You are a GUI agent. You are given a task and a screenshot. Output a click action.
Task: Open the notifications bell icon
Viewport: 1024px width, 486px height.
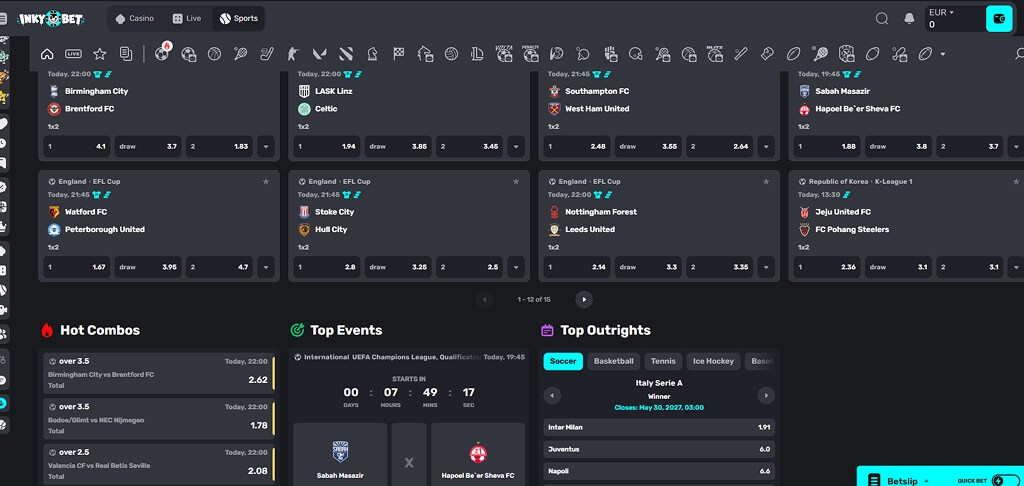pyautogui.click(x=909, y=18)
